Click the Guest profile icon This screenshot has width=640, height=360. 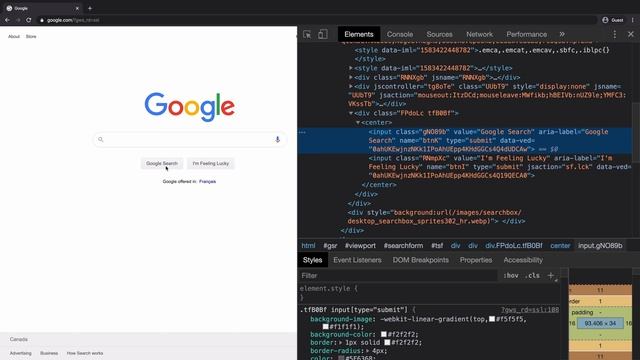[x=605, y=20]
